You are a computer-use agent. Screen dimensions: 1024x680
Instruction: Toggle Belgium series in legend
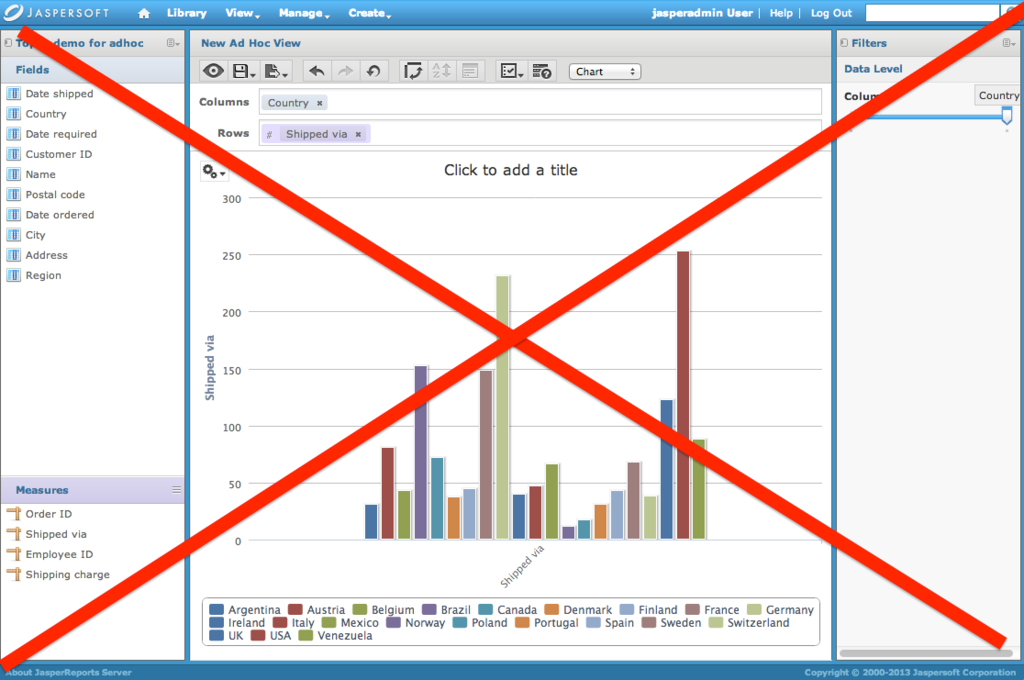[383, 610]
